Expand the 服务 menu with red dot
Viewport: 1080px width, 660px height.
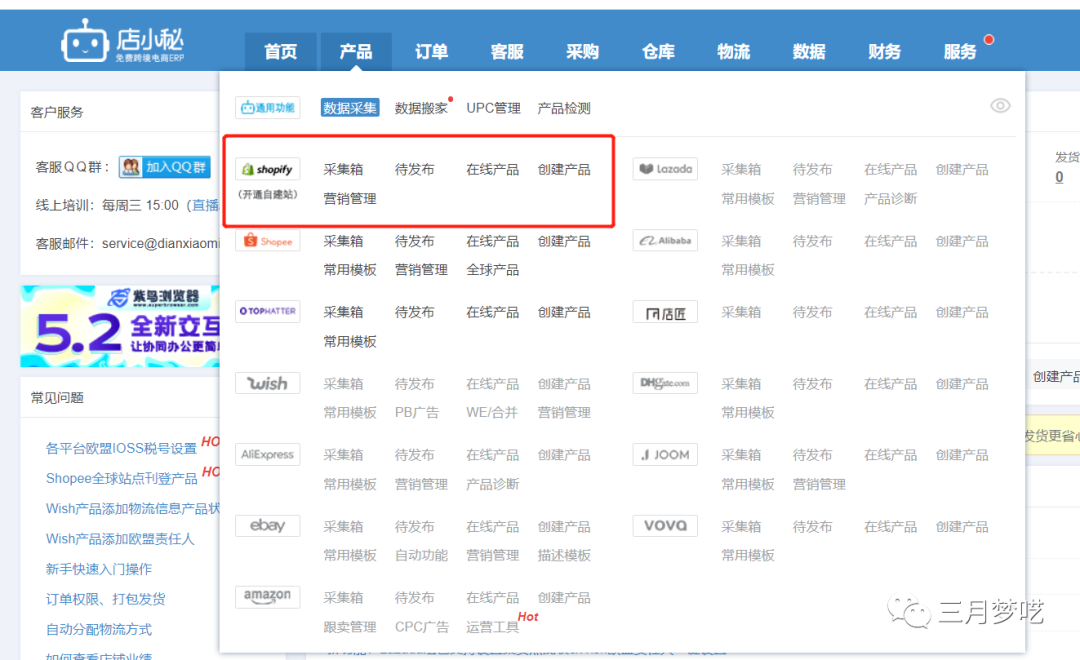[x=960, y=52]
